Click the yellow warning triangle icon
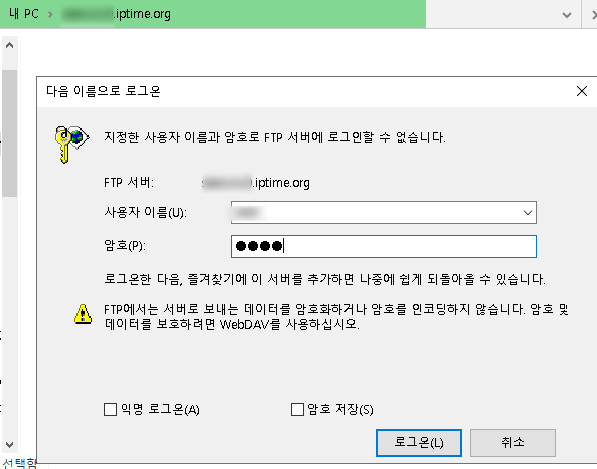Screen dimensions: 597x469 (83, 314)
